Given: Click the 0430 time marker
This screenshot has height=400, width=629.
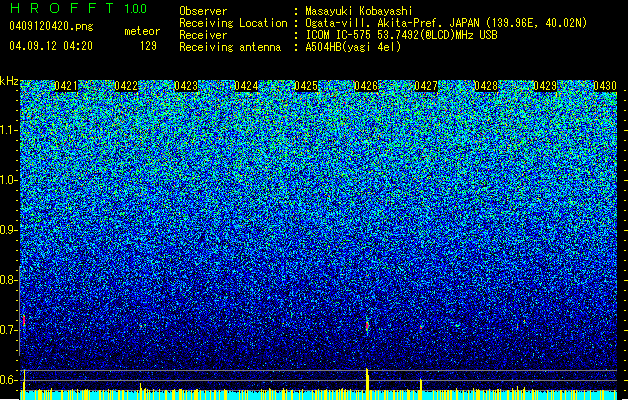Looking at the screenshot, I should click(x=605, y=86).
